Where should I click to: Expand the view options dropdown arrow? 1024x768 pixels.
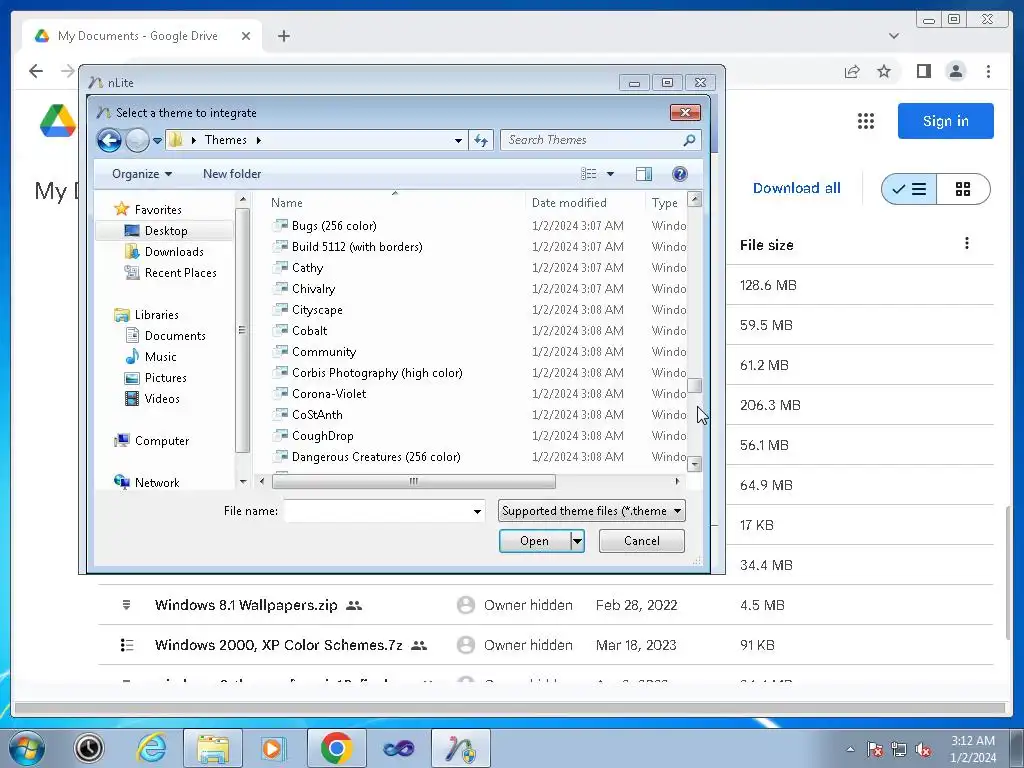[611, 174]
